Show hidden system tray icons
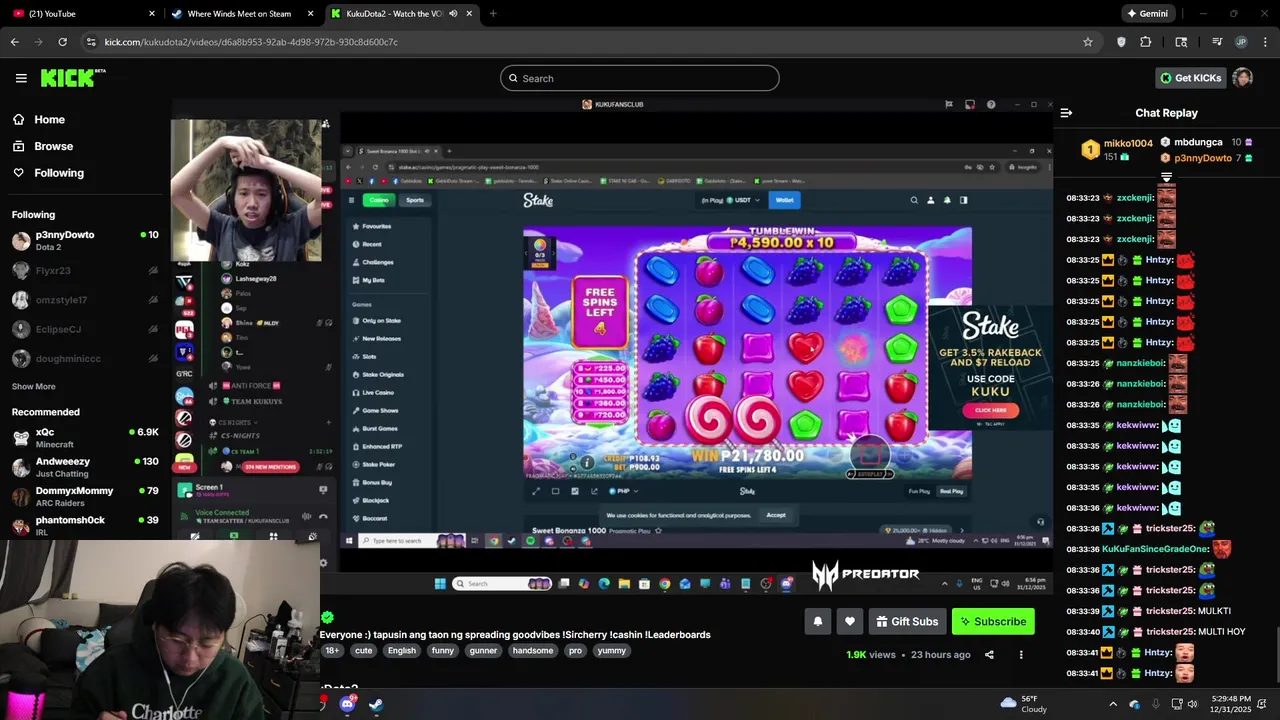 [1113, 704]
